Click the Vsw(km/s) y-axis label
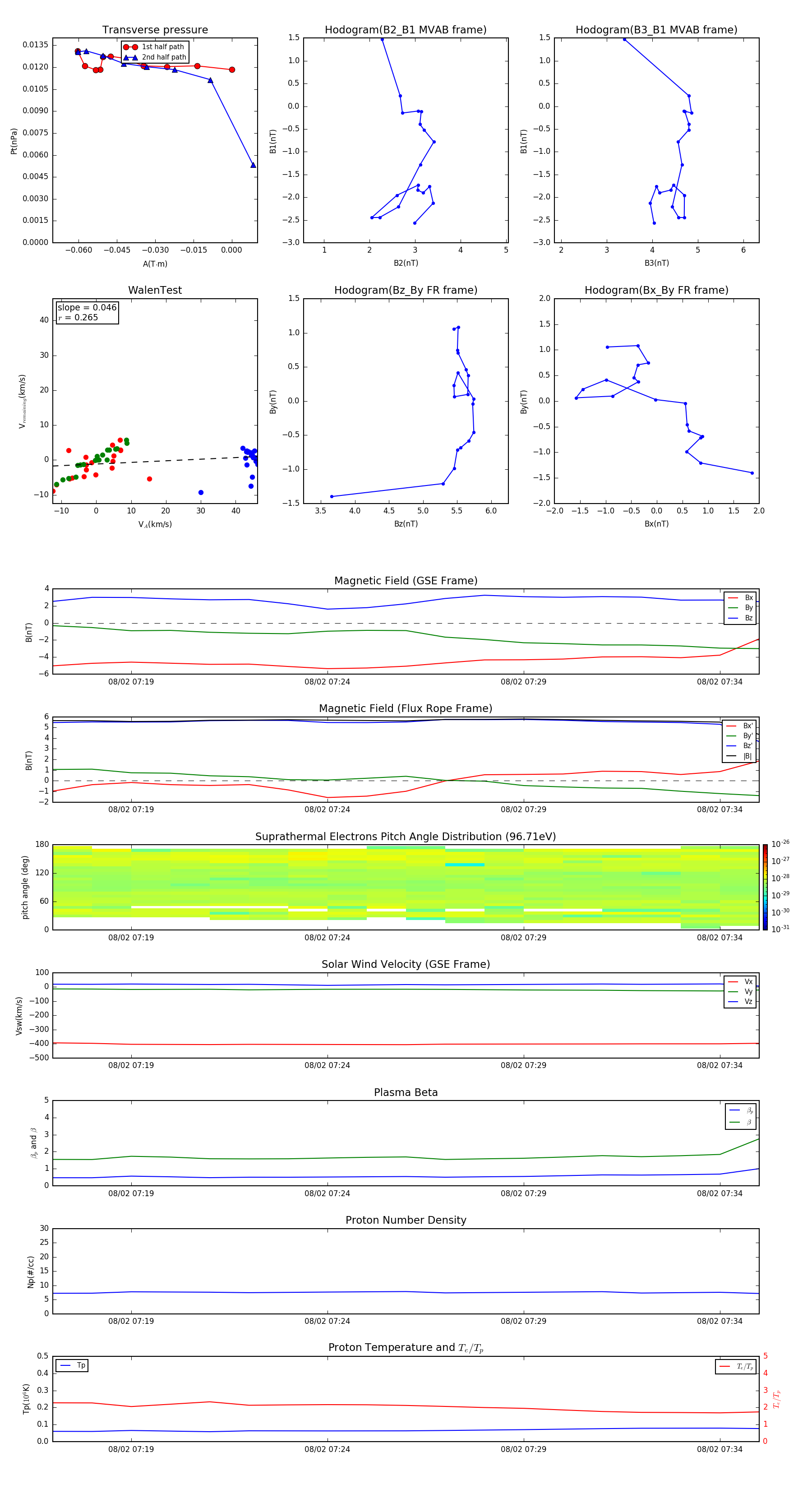This screenshot has width=812, height=1489. (x=19, y=1016)
